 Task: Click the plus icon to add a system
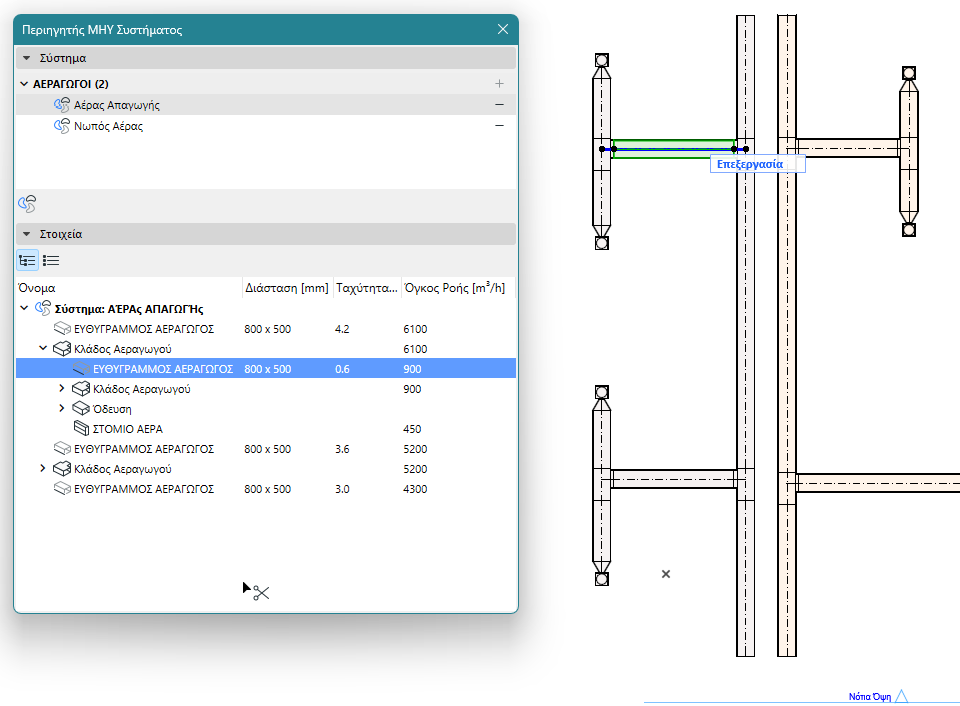[499, 84]
